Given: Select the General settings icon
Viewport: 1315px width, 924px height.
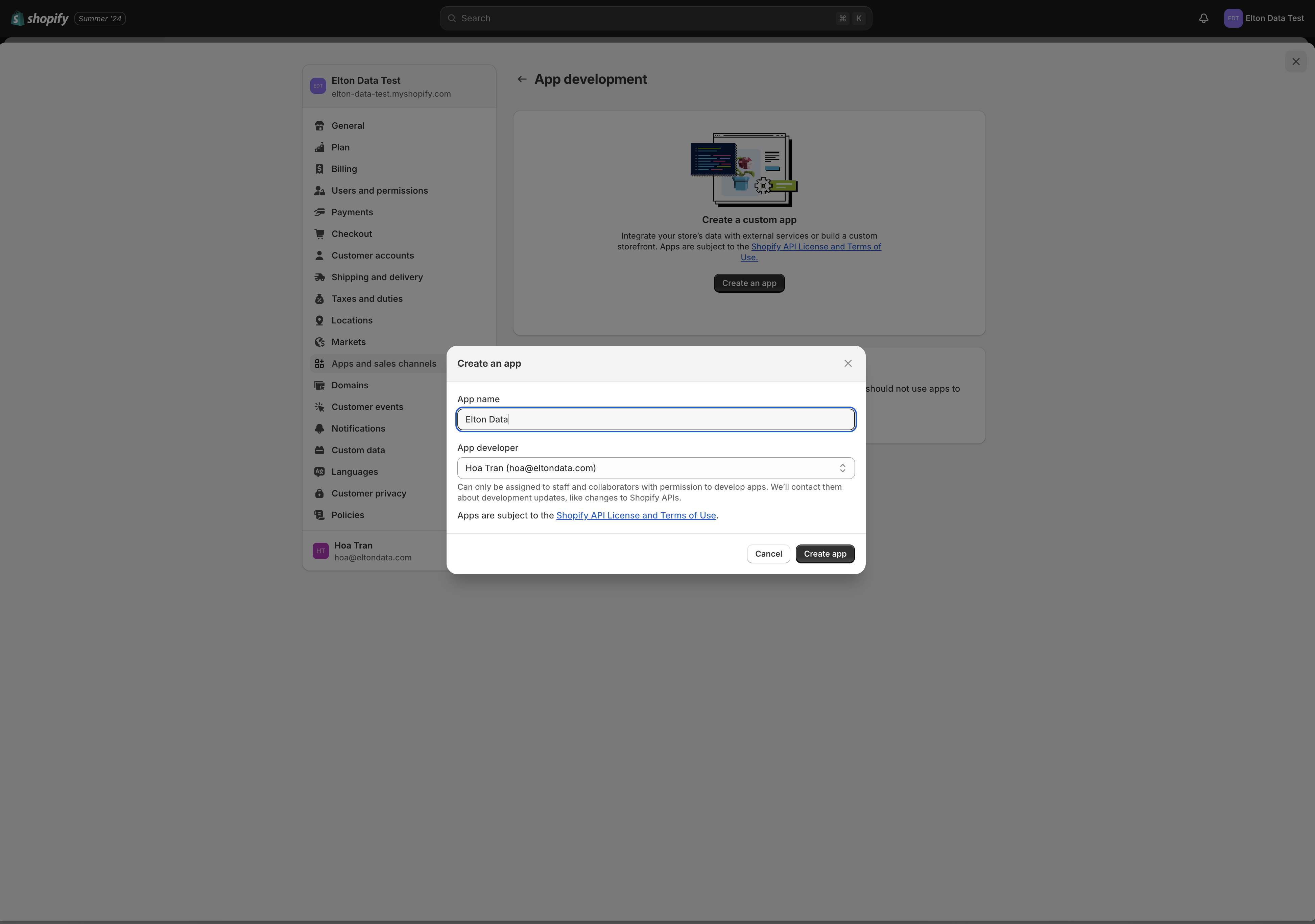Looking at the screenshot, I should 319,125.
